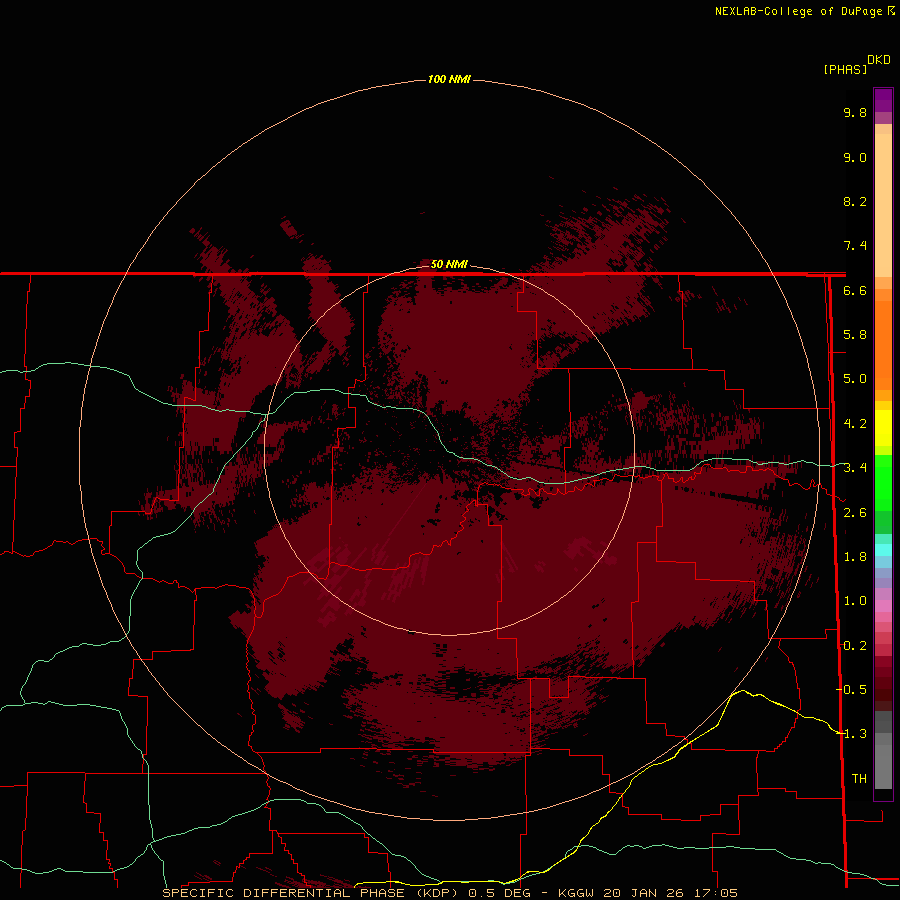900x900 pixels.
Task: Click the -0.5 value on the color scale
Action: [x=852, y=690]
